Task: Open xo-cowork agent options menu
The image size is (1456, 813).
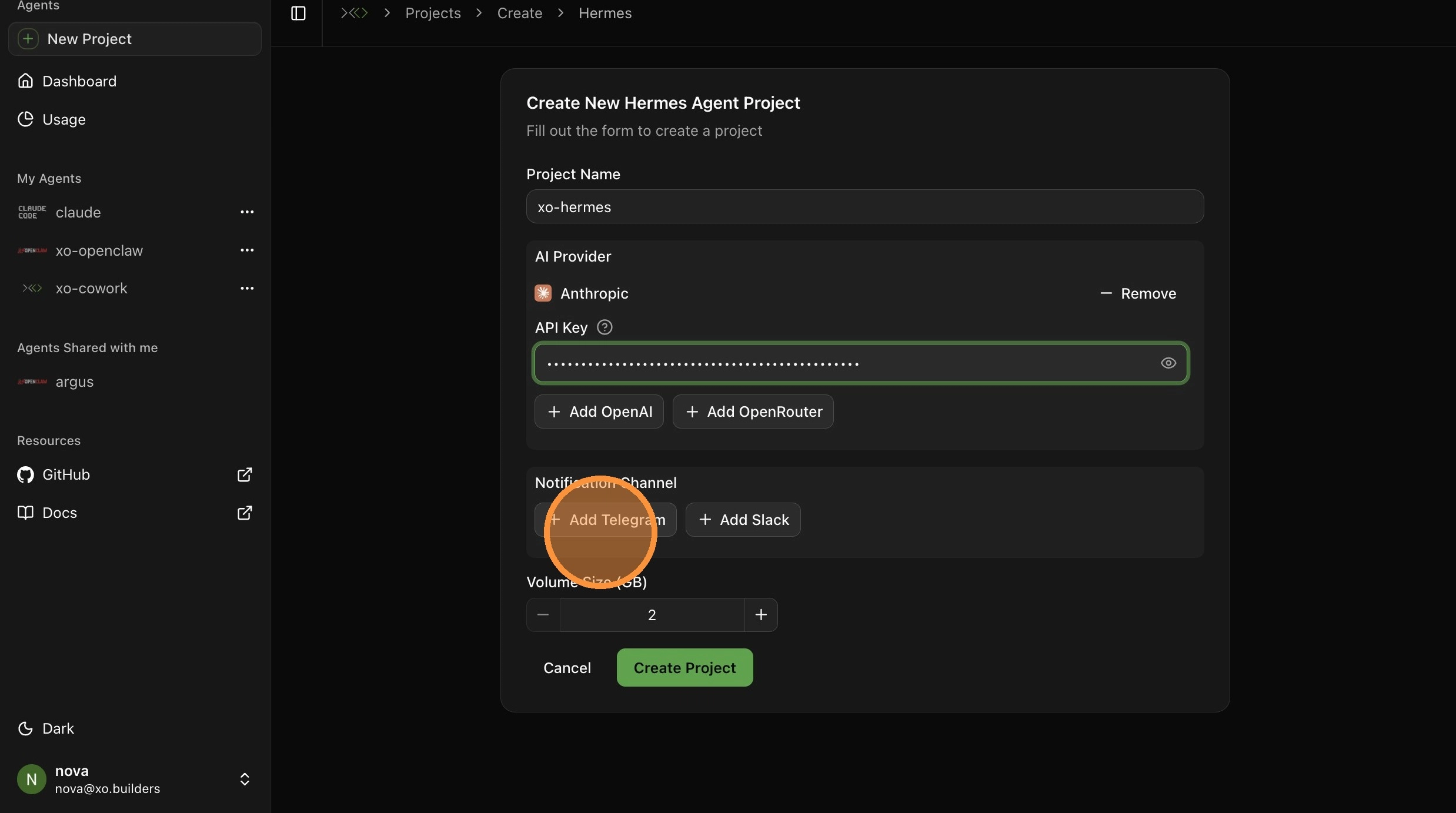Action: [247, 288]
